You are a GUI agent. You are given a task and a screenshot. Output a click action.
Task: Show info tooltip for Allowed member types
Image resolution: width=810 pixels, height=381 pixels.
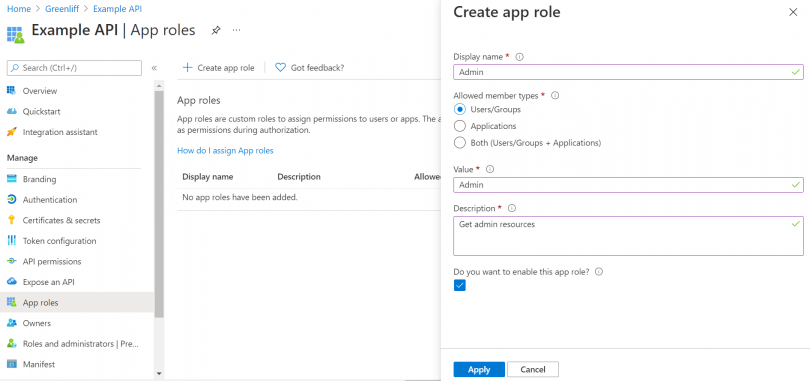(555, 96)
